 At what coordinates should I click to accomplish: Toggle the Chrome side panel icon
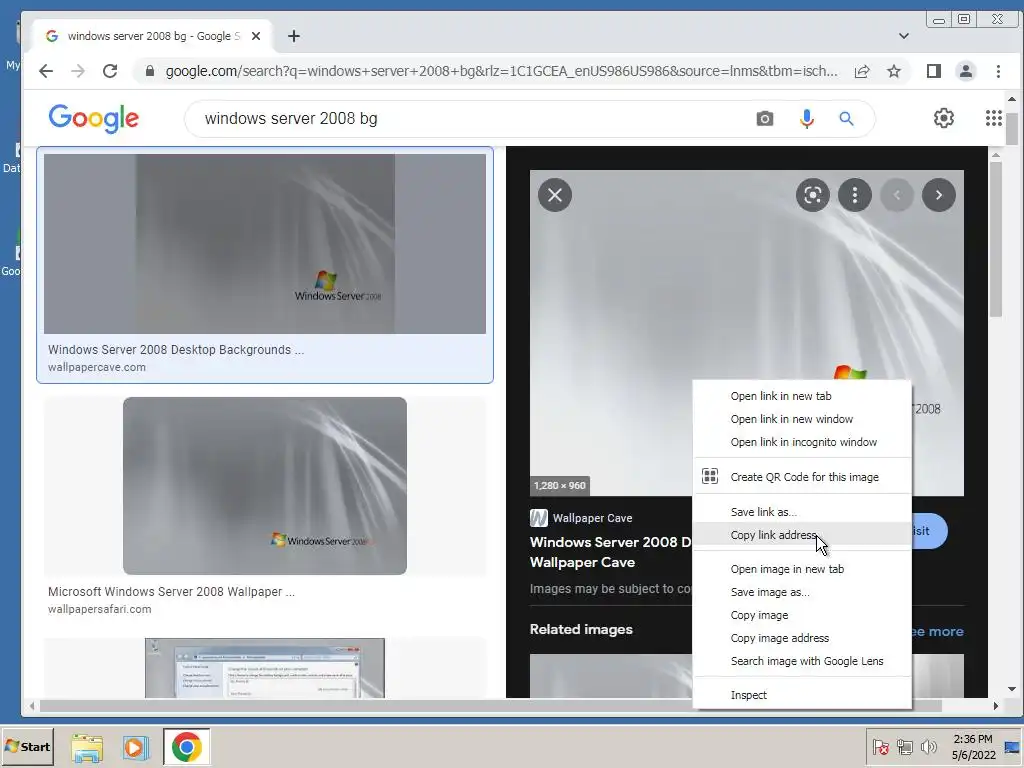click(x=933, y=71)
